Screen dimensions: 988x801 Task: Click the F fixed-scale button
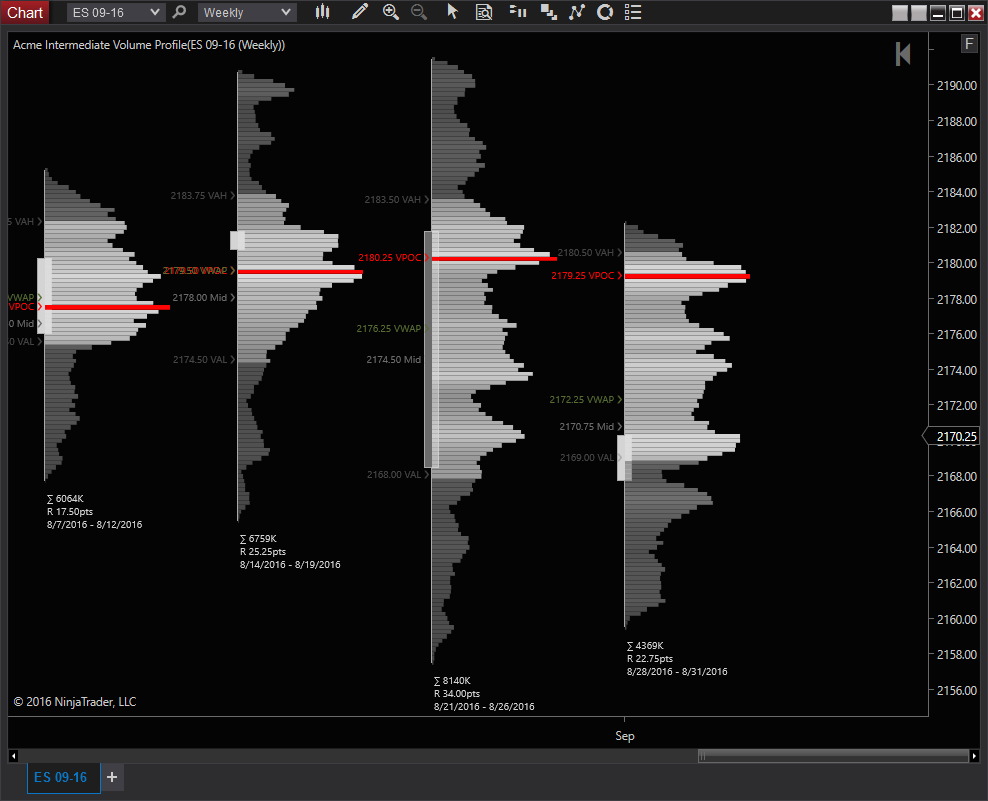[968, 43]
